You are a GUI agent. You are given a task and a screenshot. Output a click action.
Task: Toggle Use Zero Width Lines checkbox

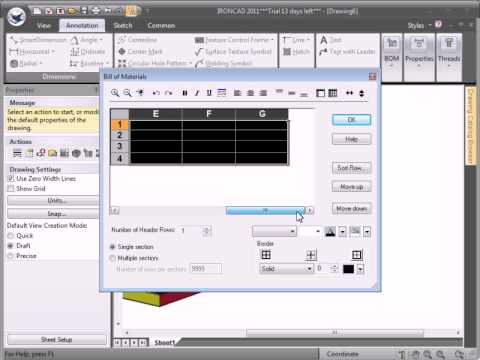click(11, 179)
